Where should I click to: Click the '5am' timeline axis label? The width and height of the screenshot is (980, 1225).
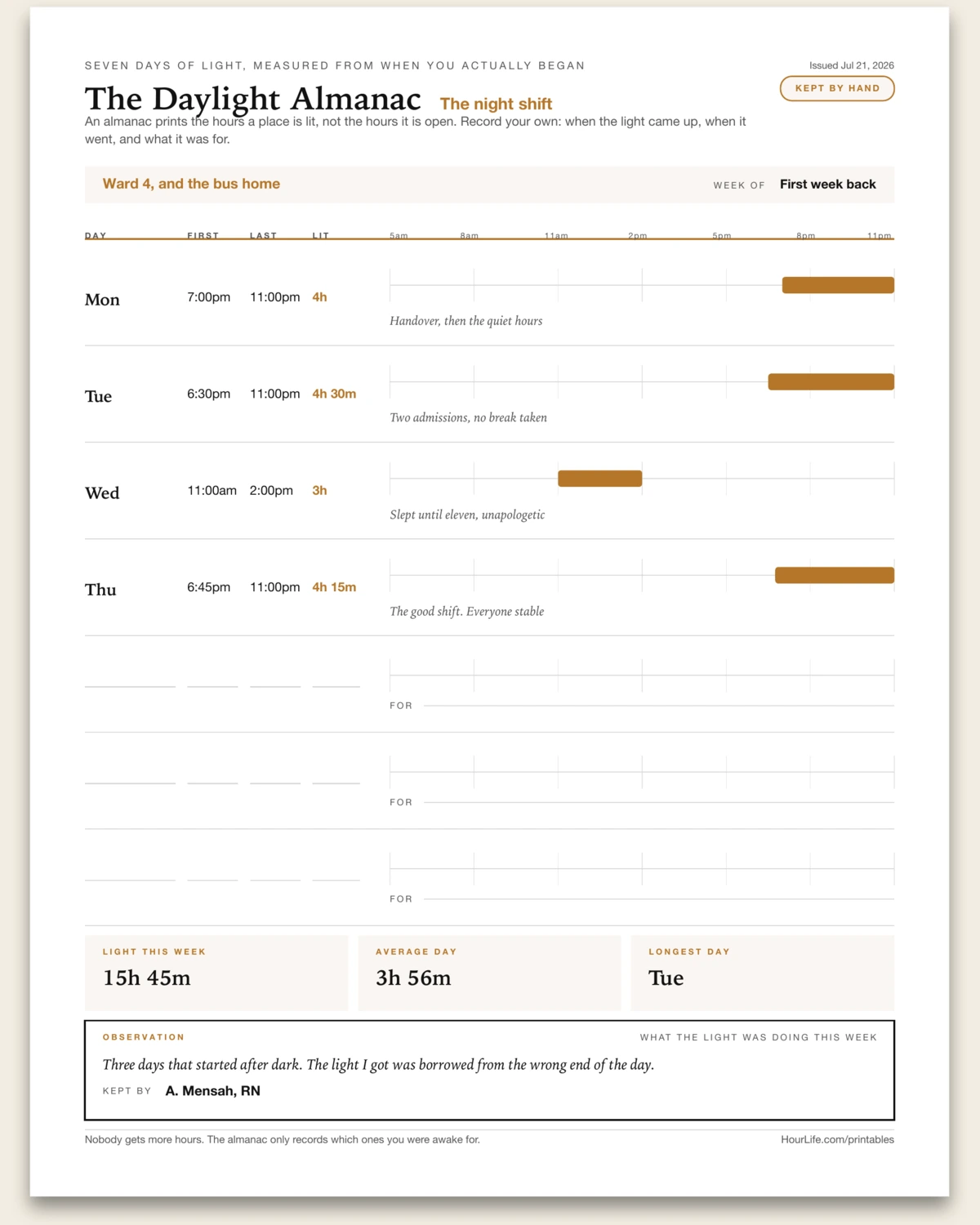pyautogui.click(x=399, y=235)
